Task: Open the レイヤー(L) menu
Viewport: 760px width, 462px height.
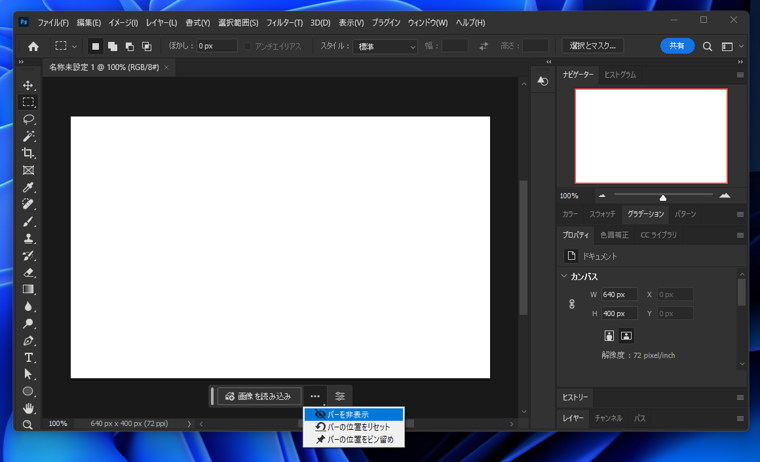Action: pos(161,23)
